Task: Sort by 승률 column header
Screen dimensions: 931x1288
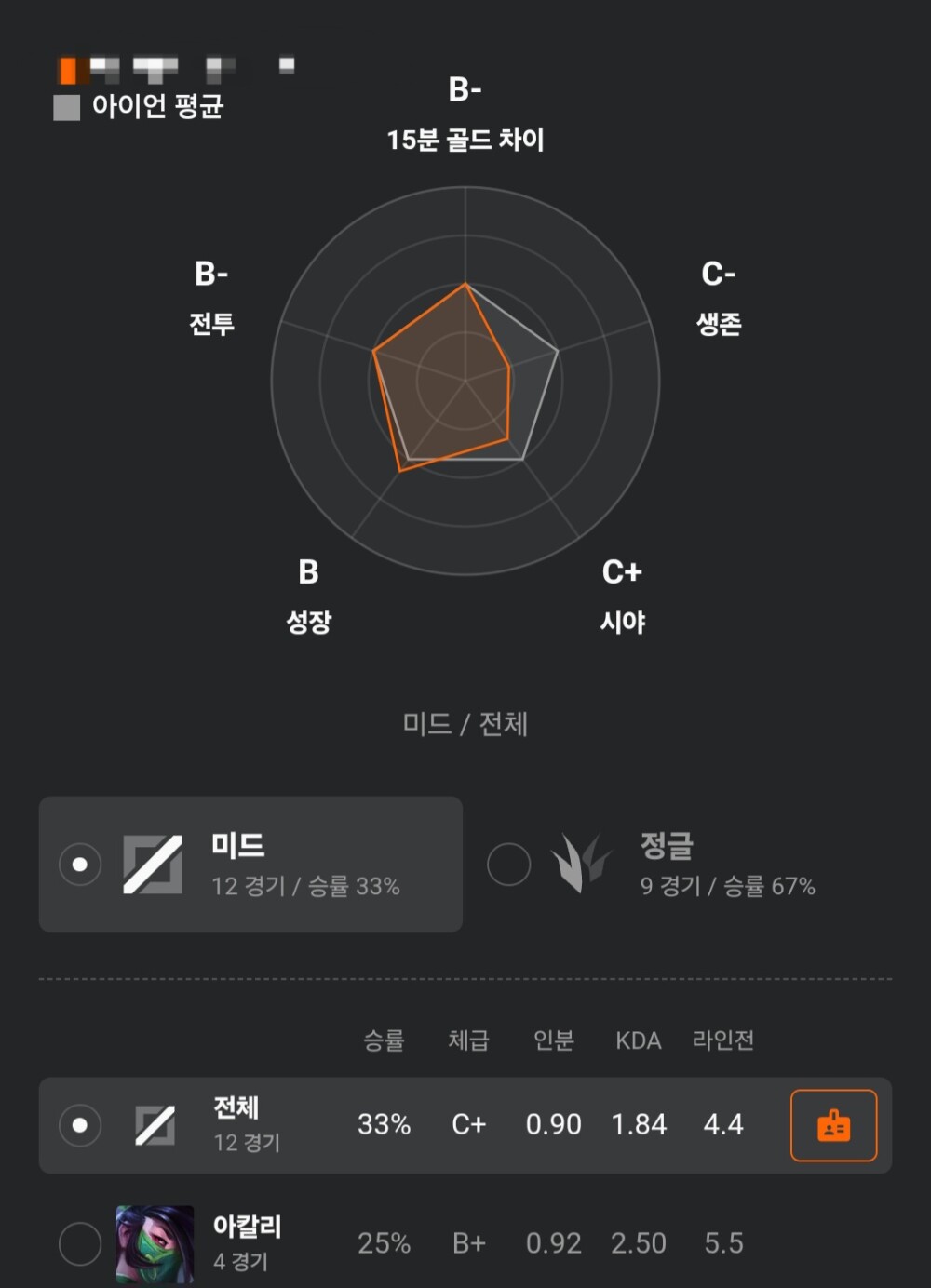Action: click(x=384, y=1040)
